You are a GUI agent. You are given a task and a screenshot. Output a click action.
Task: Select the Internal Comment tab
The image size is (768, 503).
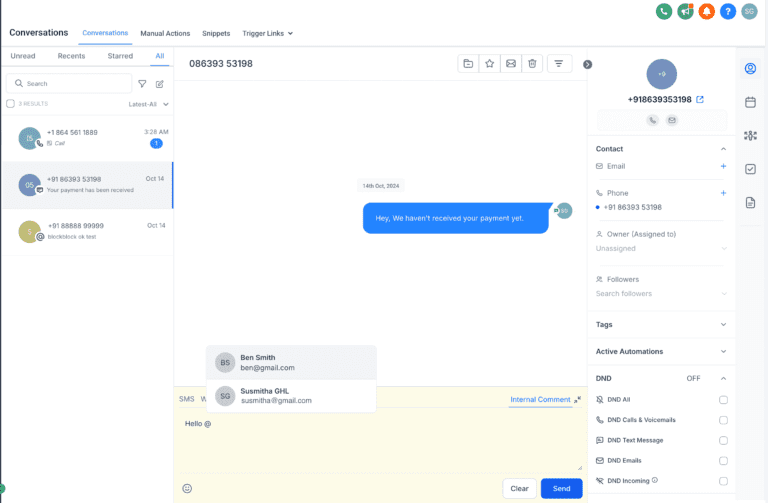(540, 400)
